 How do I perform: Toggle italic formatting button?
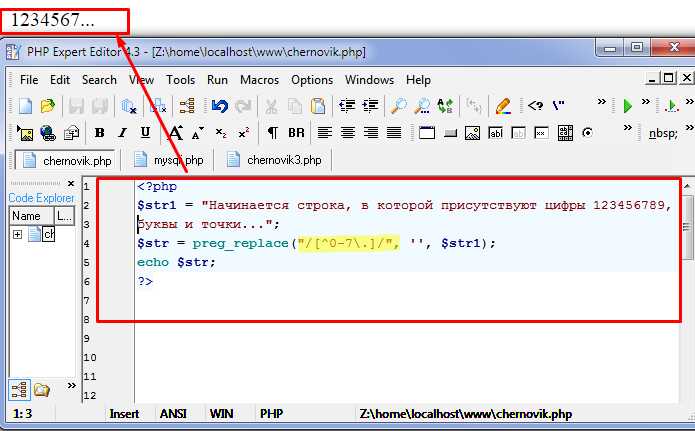tap(123, 132)
